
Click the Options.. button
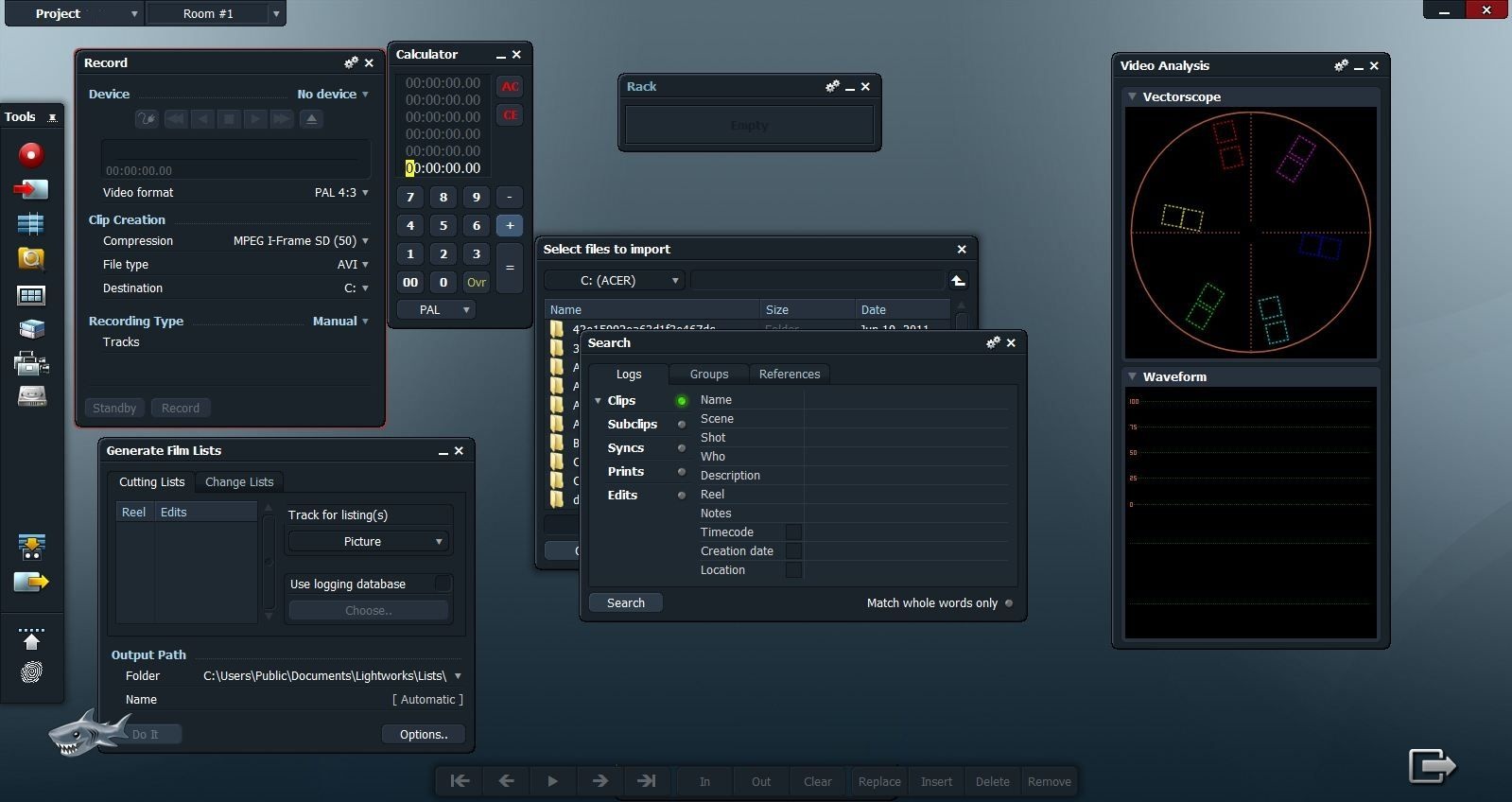tap(423, 735)
